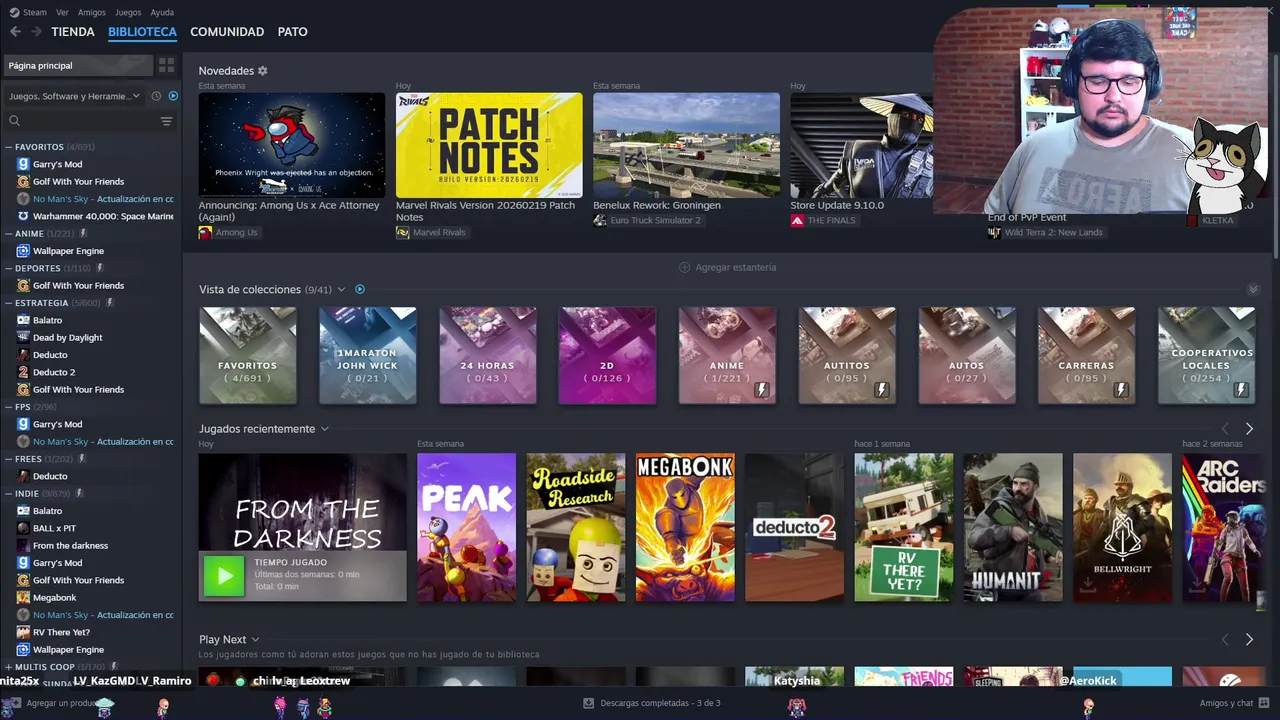Screen dimensions: 1280x720
Task: Open the Megabonk game cover in recents
Action: (685, 528)
